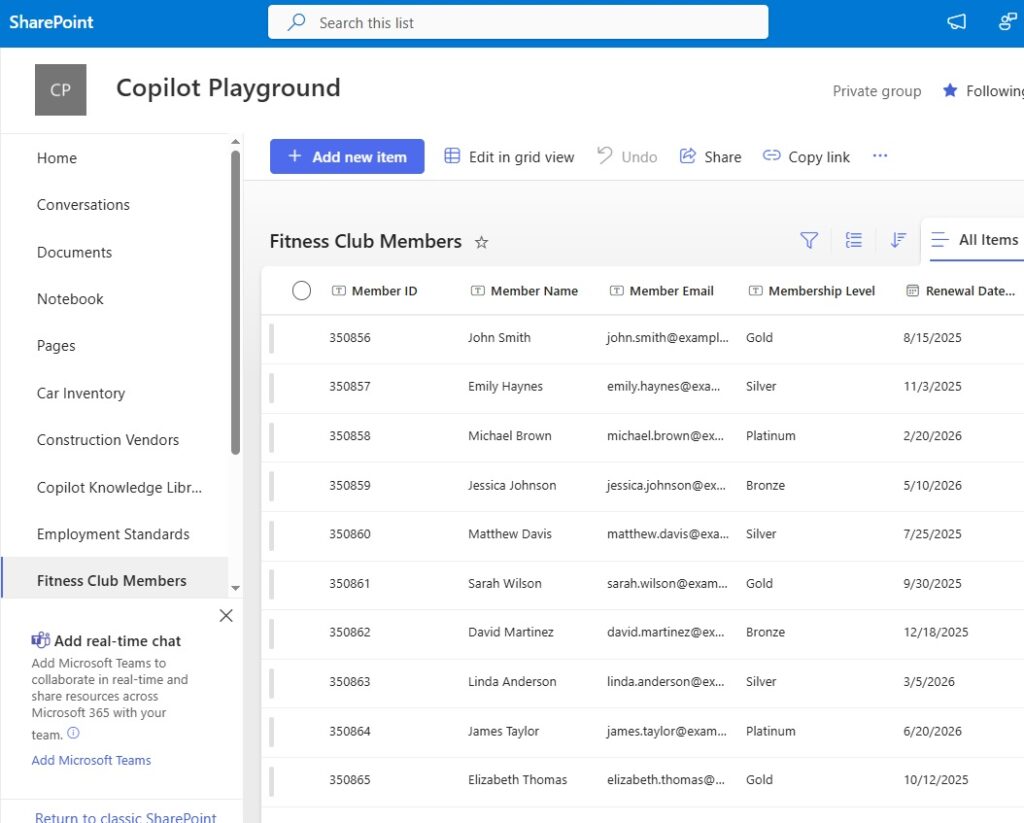Click the Search this list box

point(518,23)
